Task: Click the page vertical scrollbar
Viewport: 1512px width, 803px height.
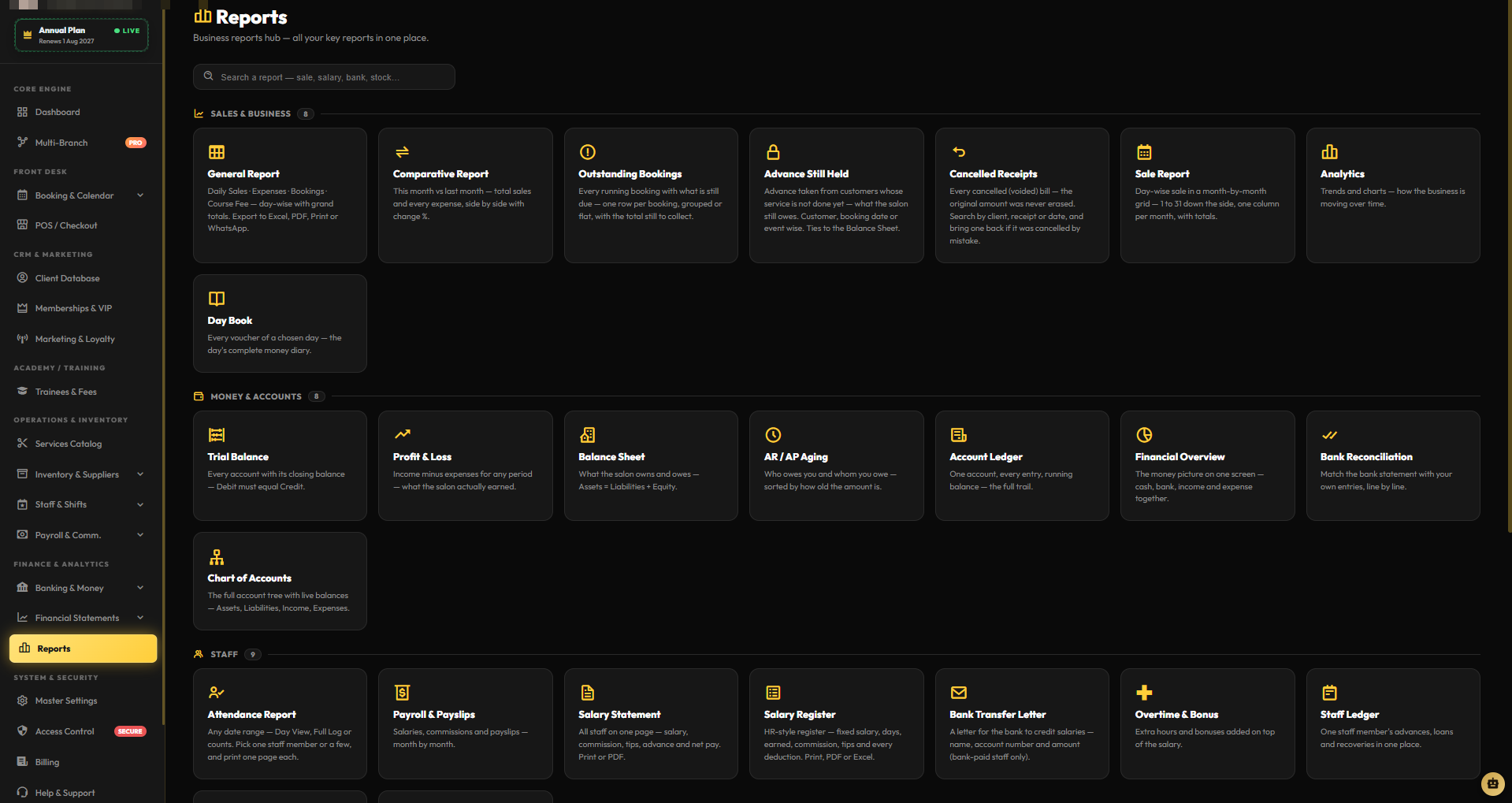Action: click(x=1509, y=268)
